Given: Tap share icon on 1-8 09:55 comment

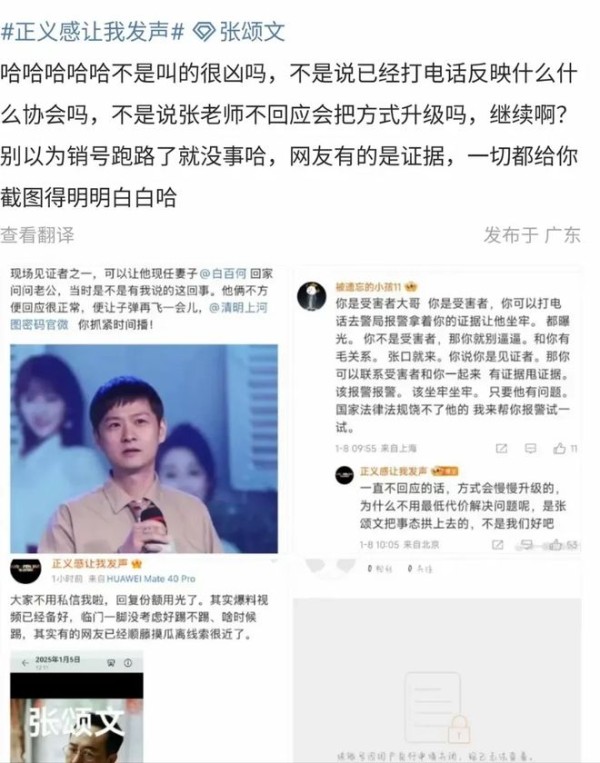Looking at the screenshot, I should click(x=501, y=448).
